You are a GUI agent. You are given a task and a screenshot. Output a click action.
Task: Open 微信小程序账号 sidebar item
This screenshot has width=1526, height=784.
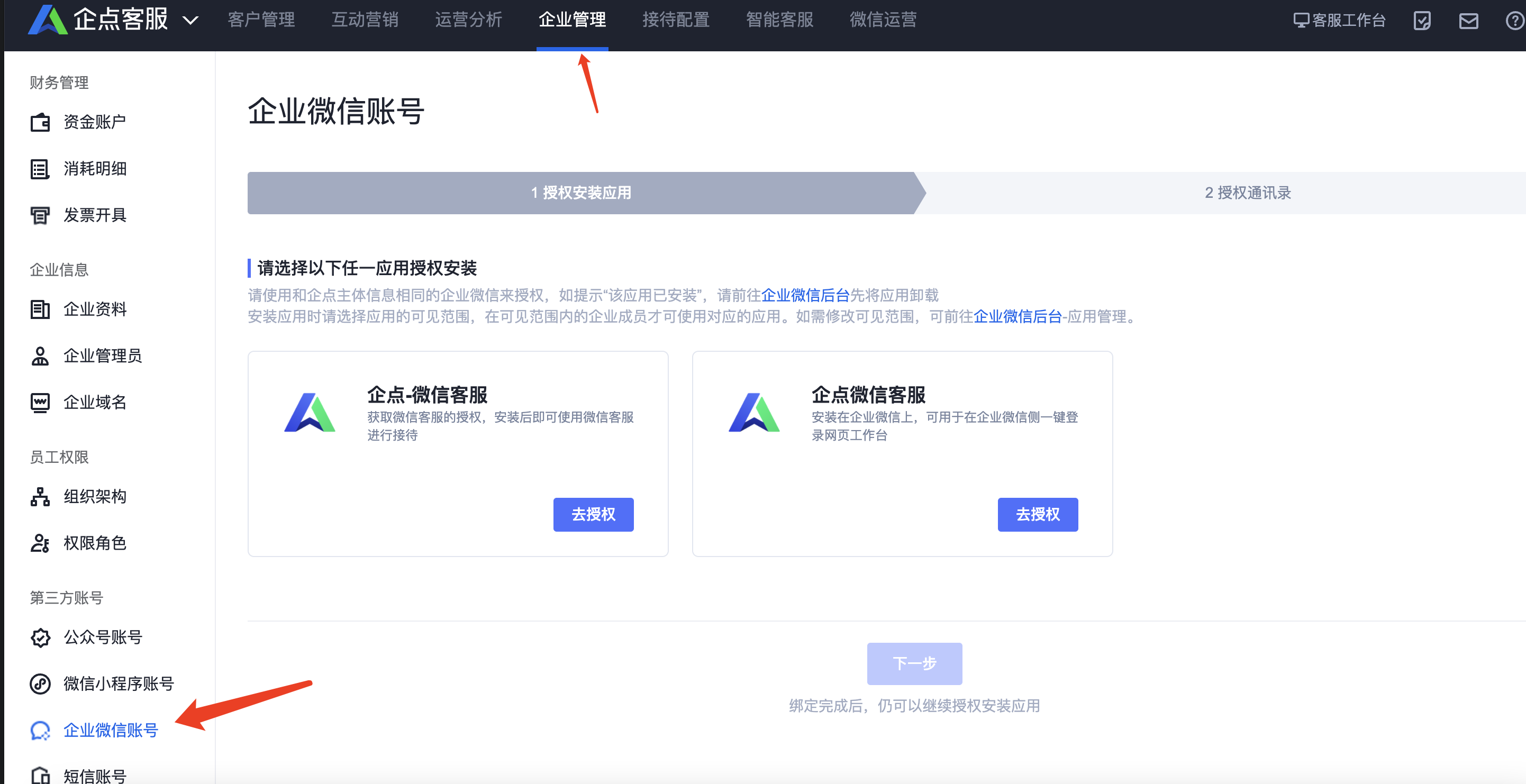point(119,685)
